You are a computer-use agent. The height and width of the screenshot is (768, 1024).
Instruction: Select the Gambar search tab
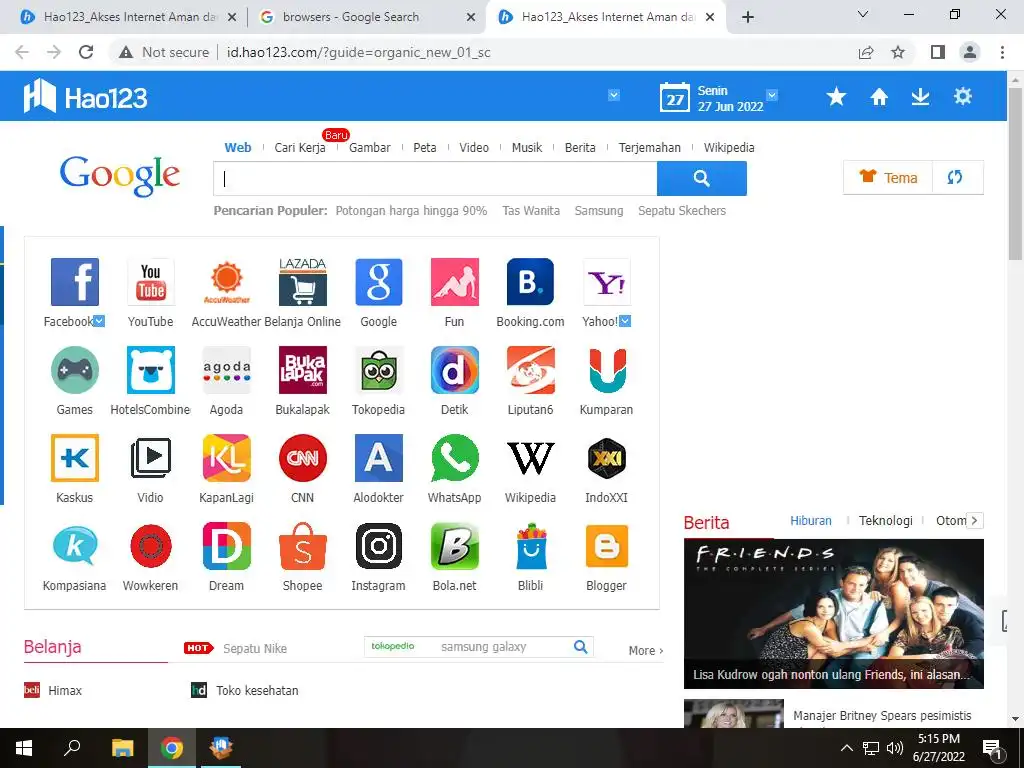pos(370,148)
